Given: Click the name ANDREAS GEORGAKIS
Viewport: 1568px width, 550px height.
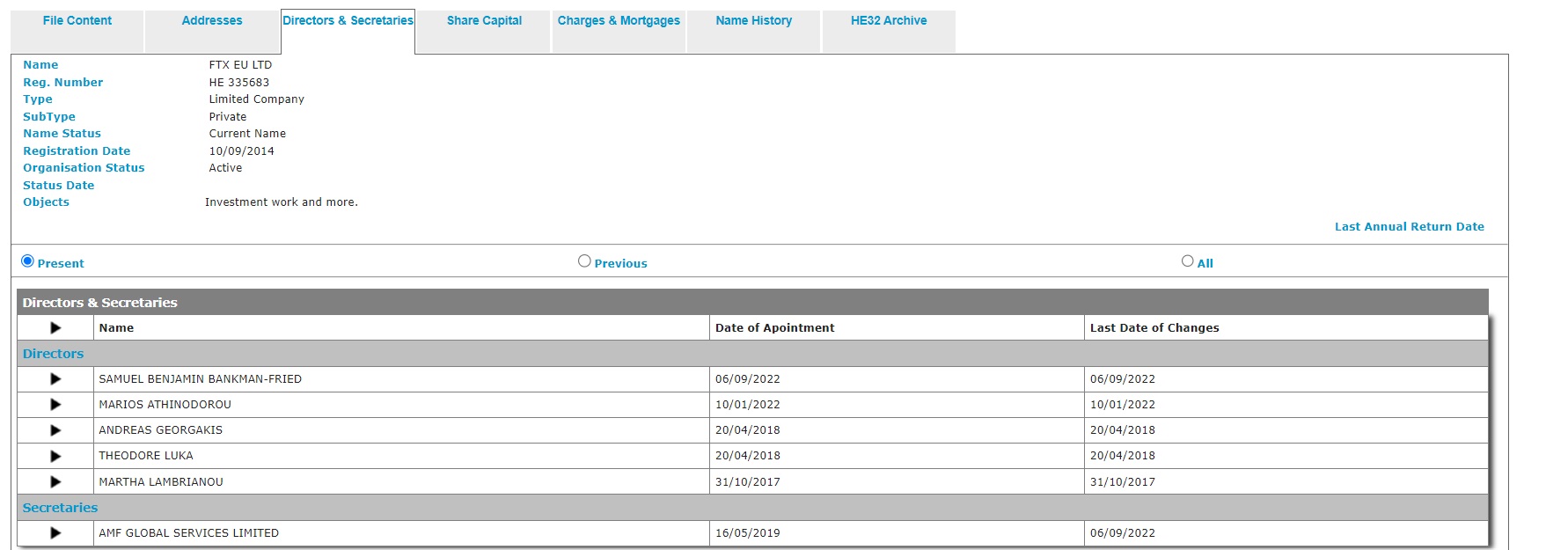Looking at the screenshot, I should click(x=160, y=430).
